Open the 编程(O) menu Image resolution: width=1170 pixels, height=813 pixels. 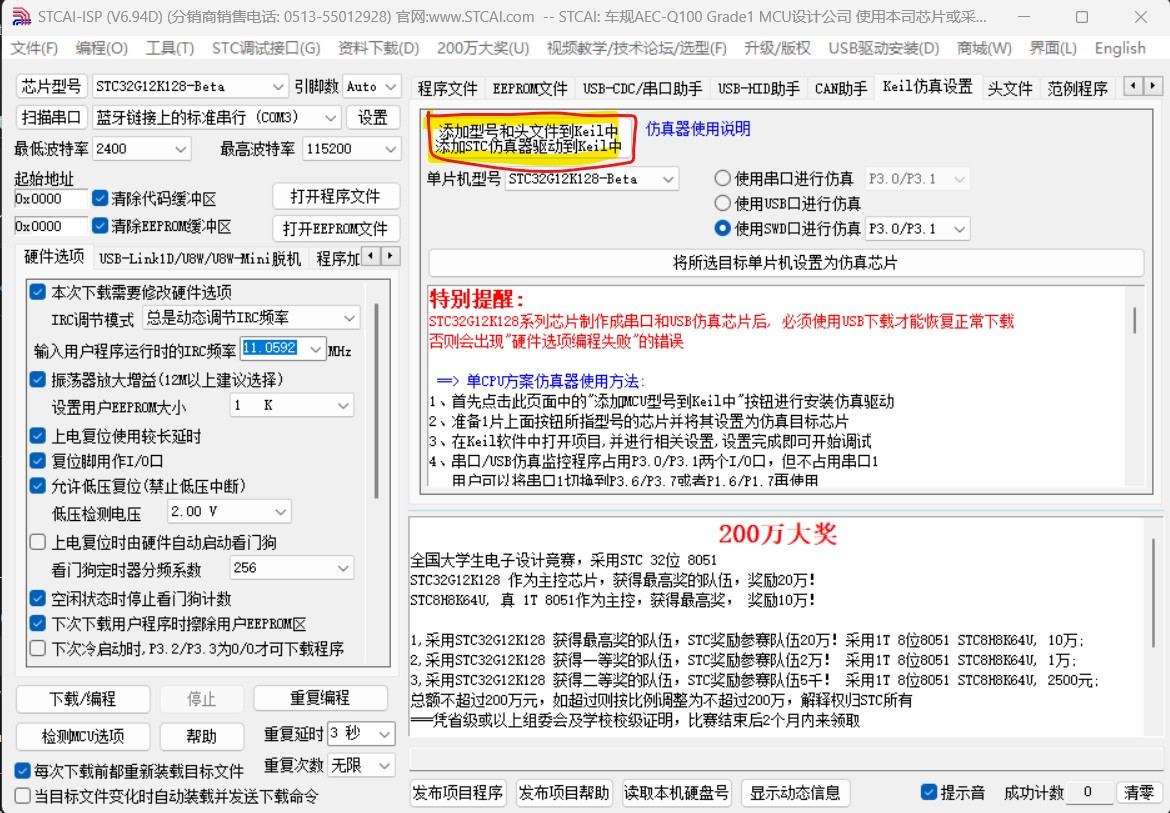[x=101, y=48]
